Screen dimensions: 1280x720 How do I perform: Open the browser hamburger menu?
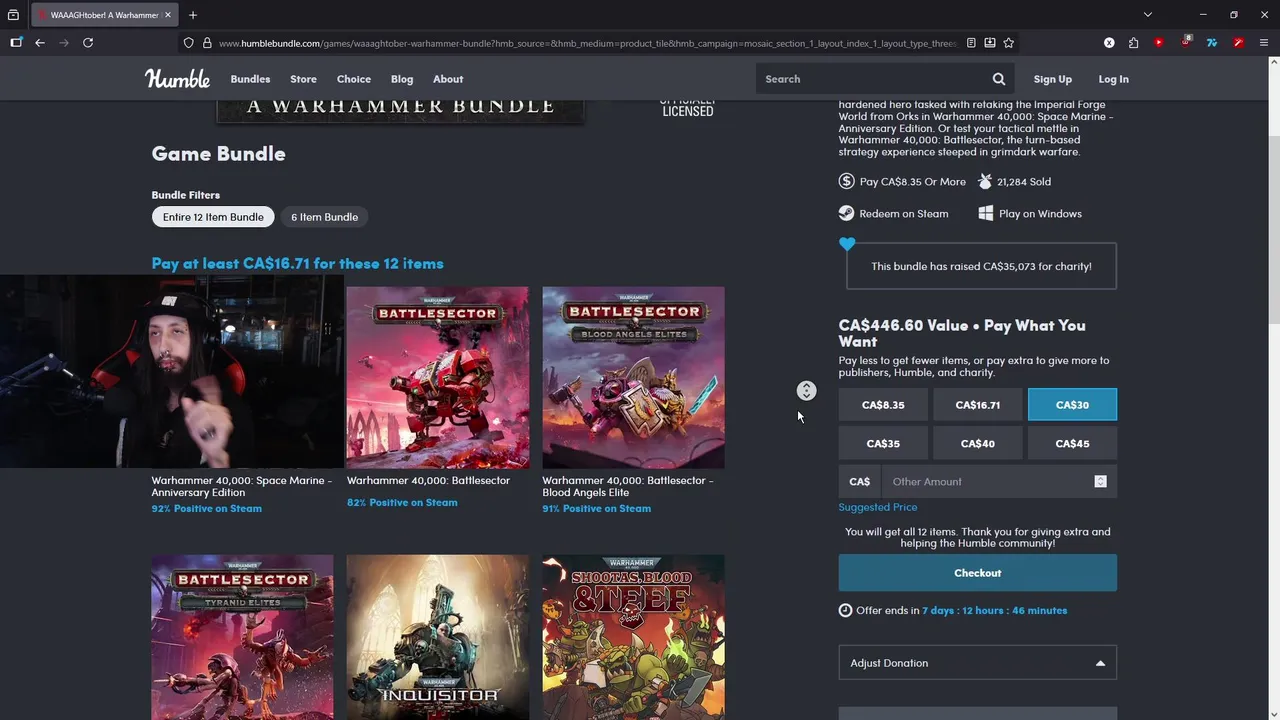(x=1264, y=43)
